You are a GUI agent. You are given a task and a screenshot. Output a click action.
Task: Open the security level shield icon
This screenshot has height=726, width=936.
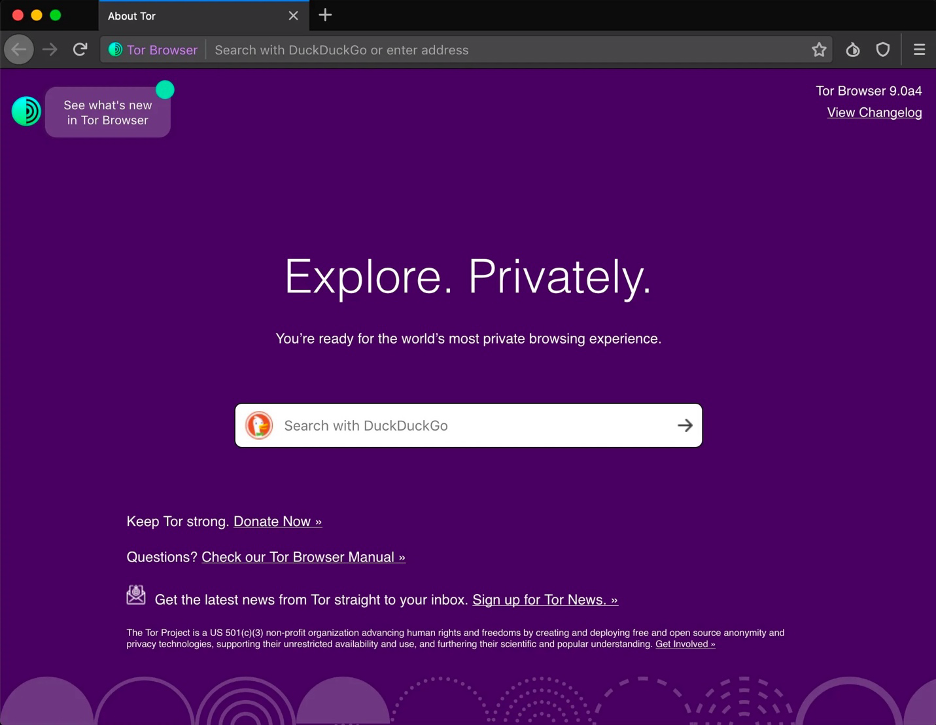pos(883,50)
